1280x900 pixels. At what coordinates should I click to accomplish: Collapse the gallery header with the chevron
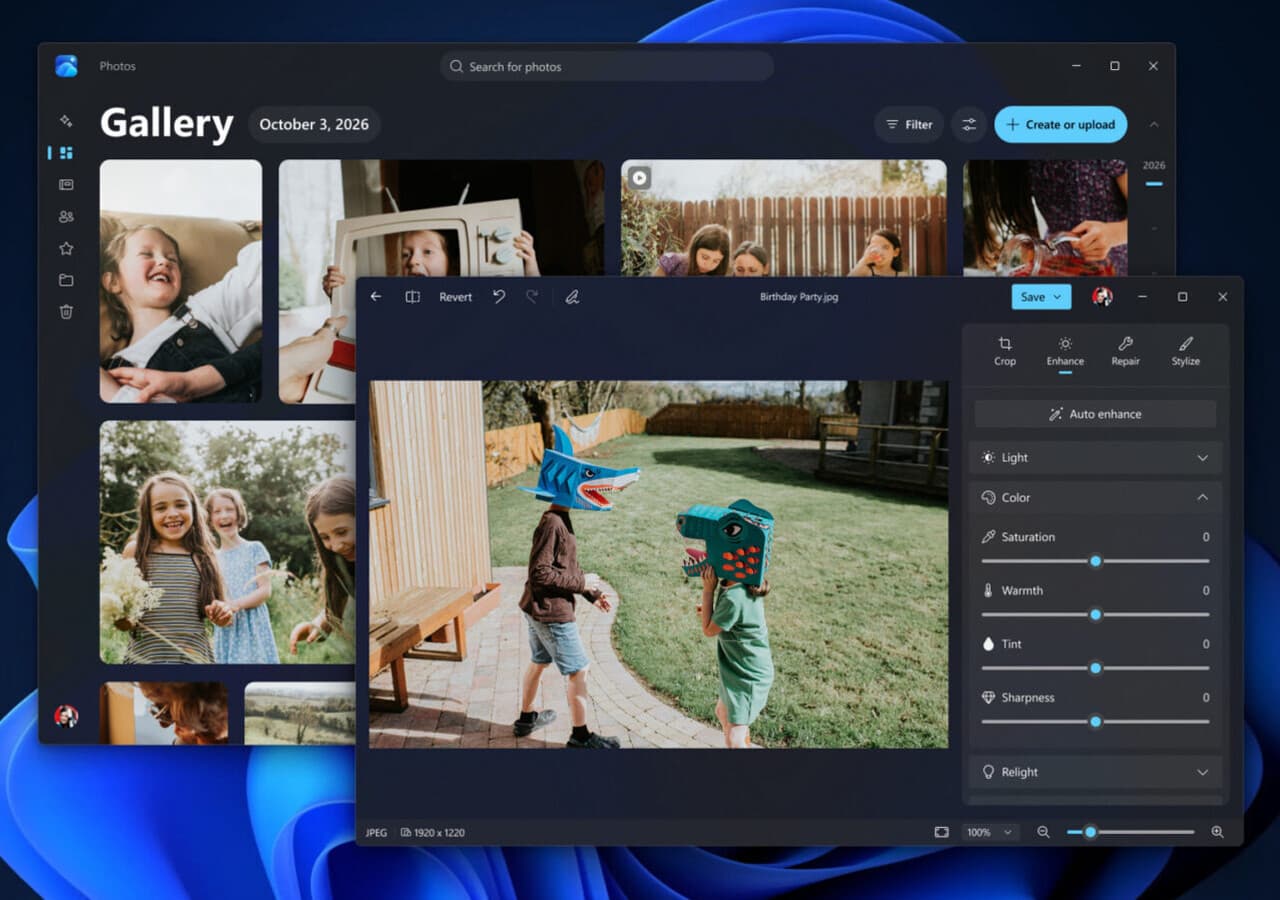tap(1154, 125)
